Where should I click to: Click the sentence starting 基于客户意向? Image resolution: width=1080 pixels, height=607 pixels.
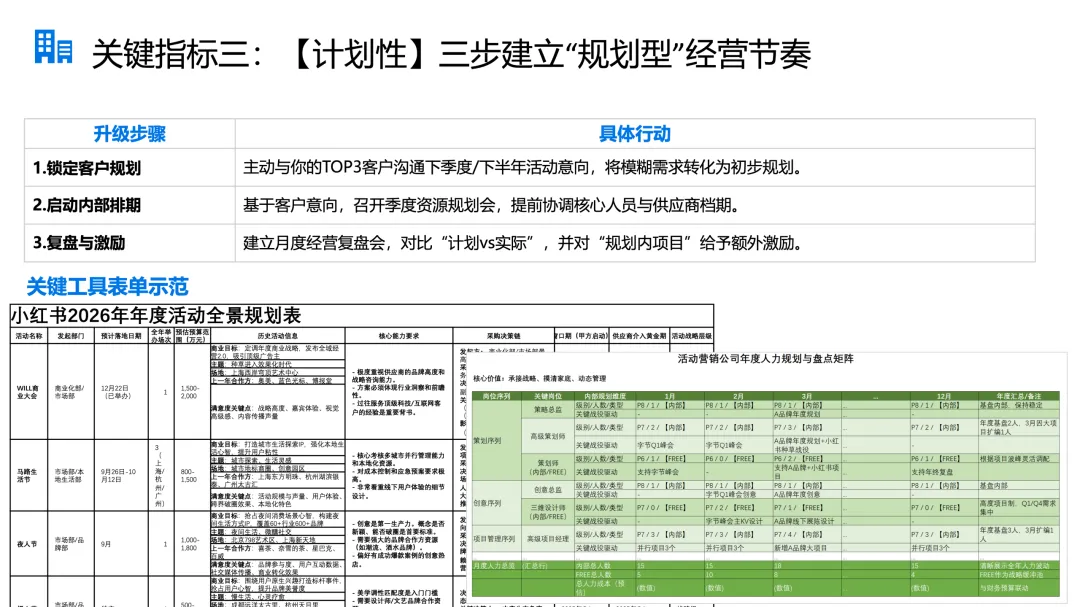pyautogui.click(x=492, y=205)
